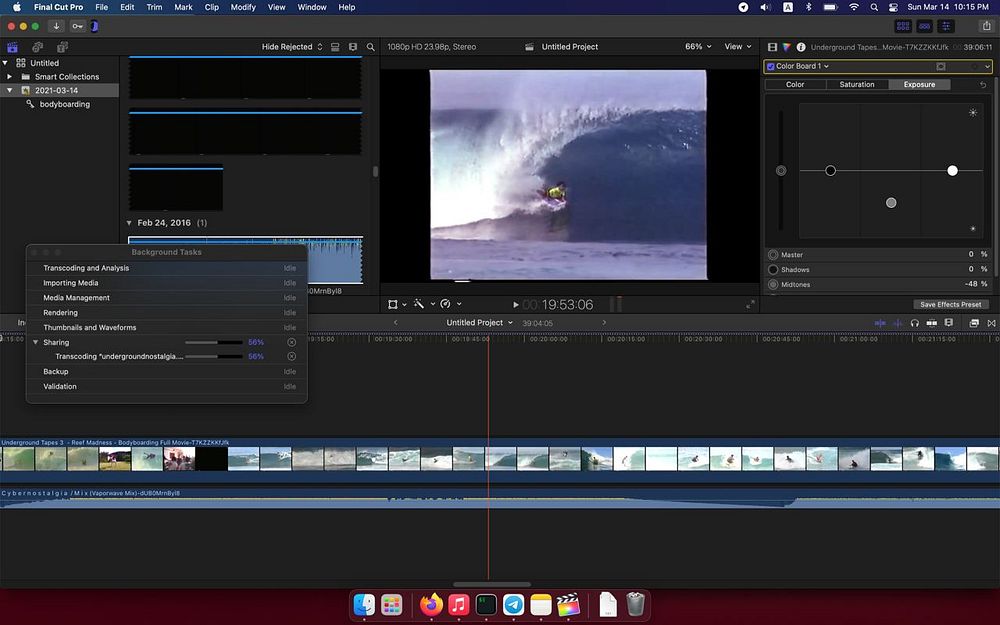Cancel the Sharing background task
Screen dimensions: 1000x625
tap(291, 342)
